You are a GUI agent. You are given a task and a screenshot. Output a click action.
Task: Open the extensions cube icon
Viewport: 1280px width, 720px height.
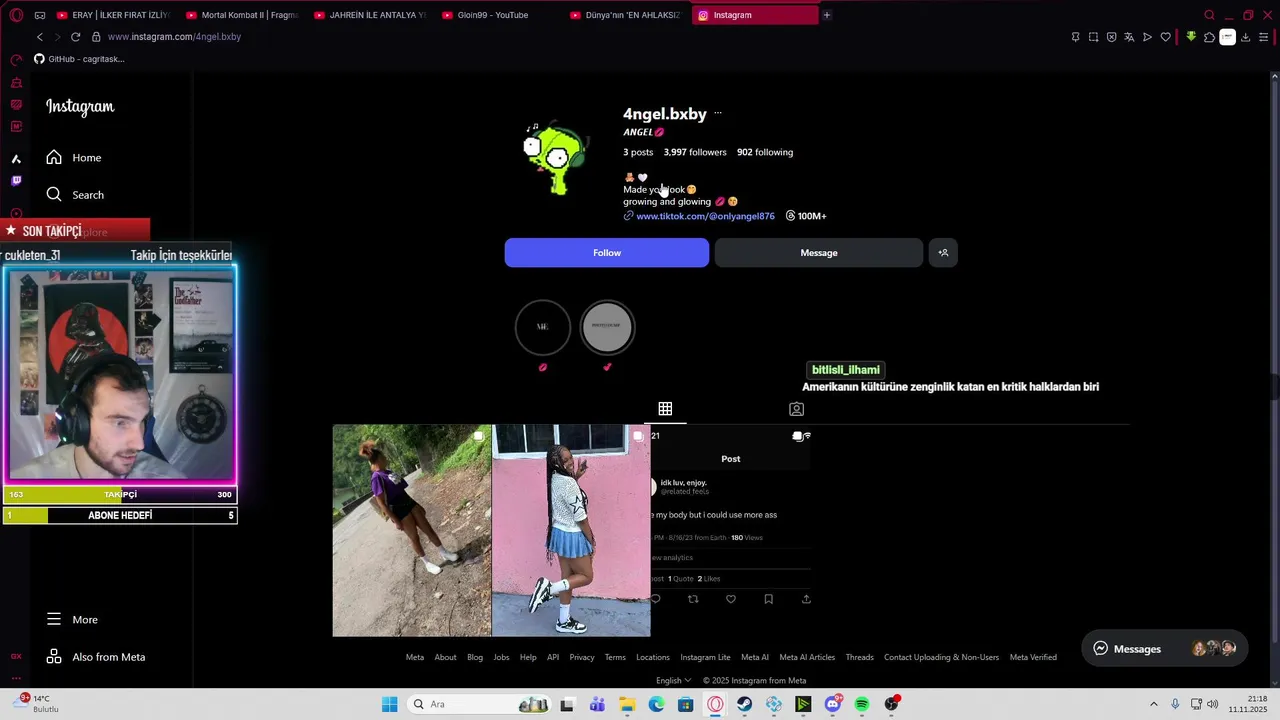[1209, 37]
